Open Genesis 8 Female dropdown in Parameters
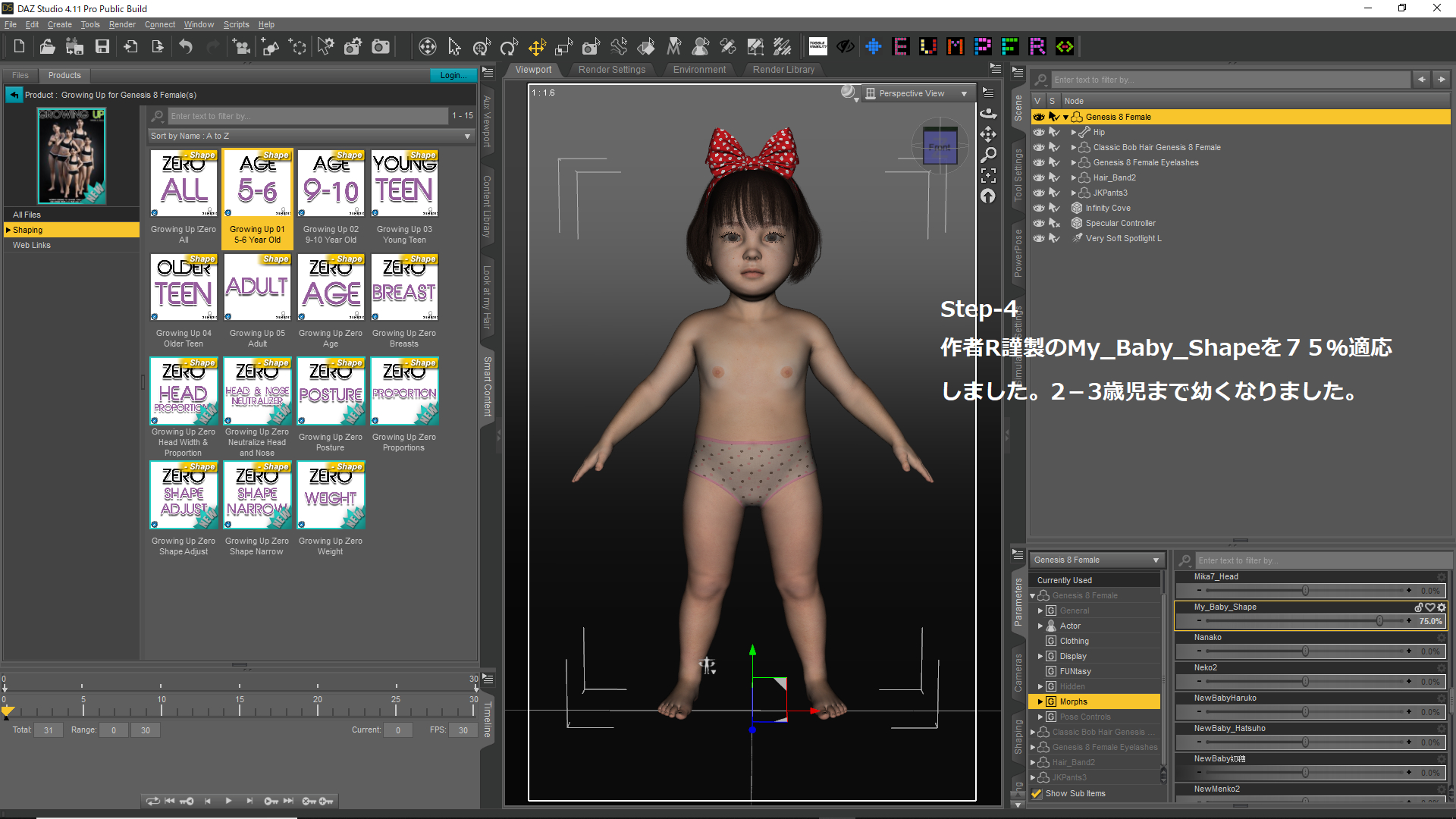 1097,560
